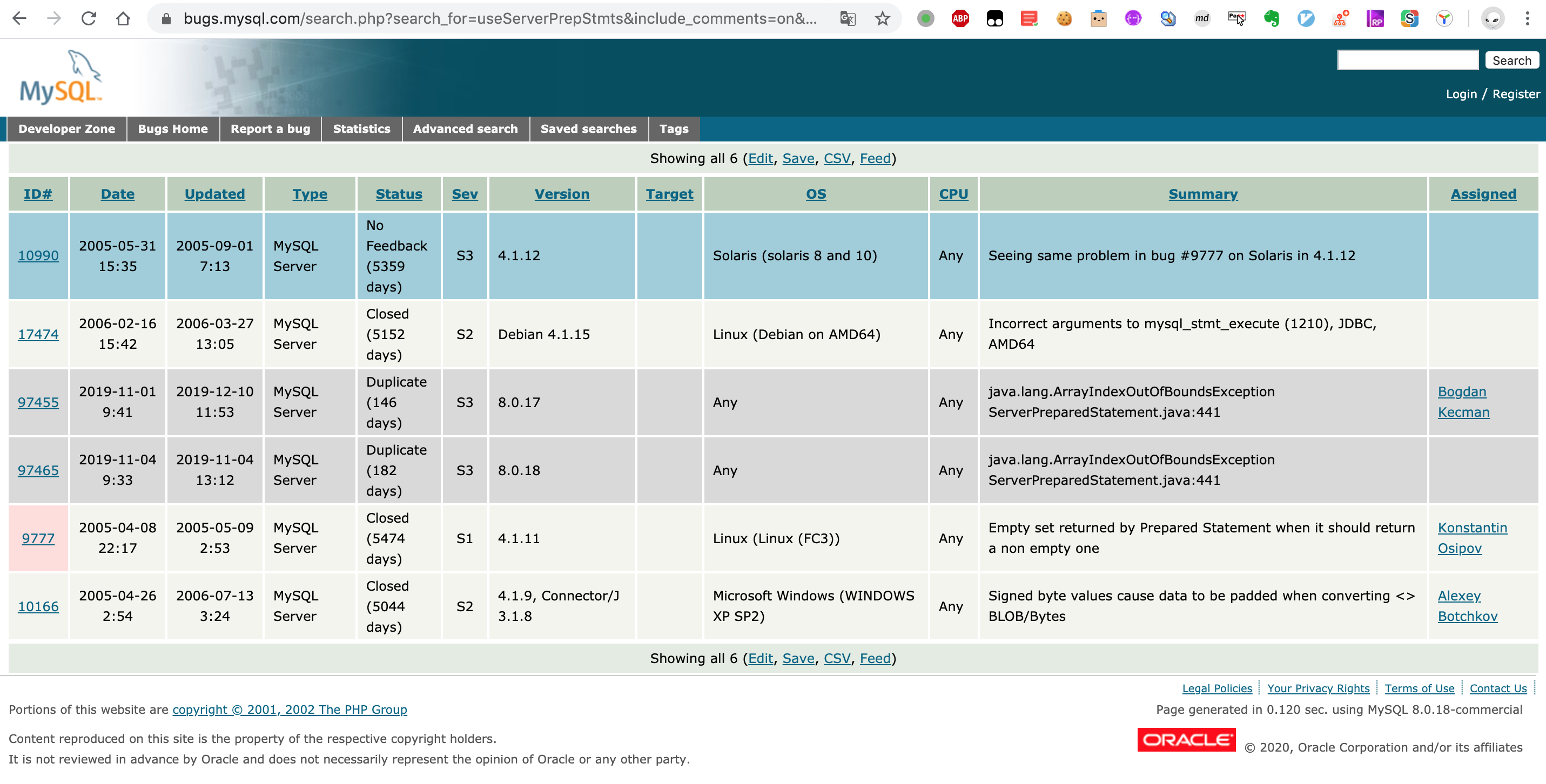This screenshot has width=1546, height=784.
Task: Open the red notes extension icon
Action: (1029, 18)
